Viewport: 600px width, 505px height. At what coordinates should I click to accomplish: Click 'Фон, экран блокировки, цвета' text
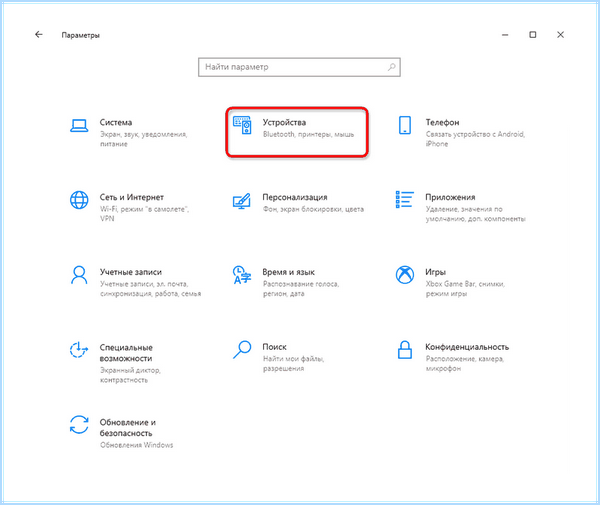pos(313,209)
